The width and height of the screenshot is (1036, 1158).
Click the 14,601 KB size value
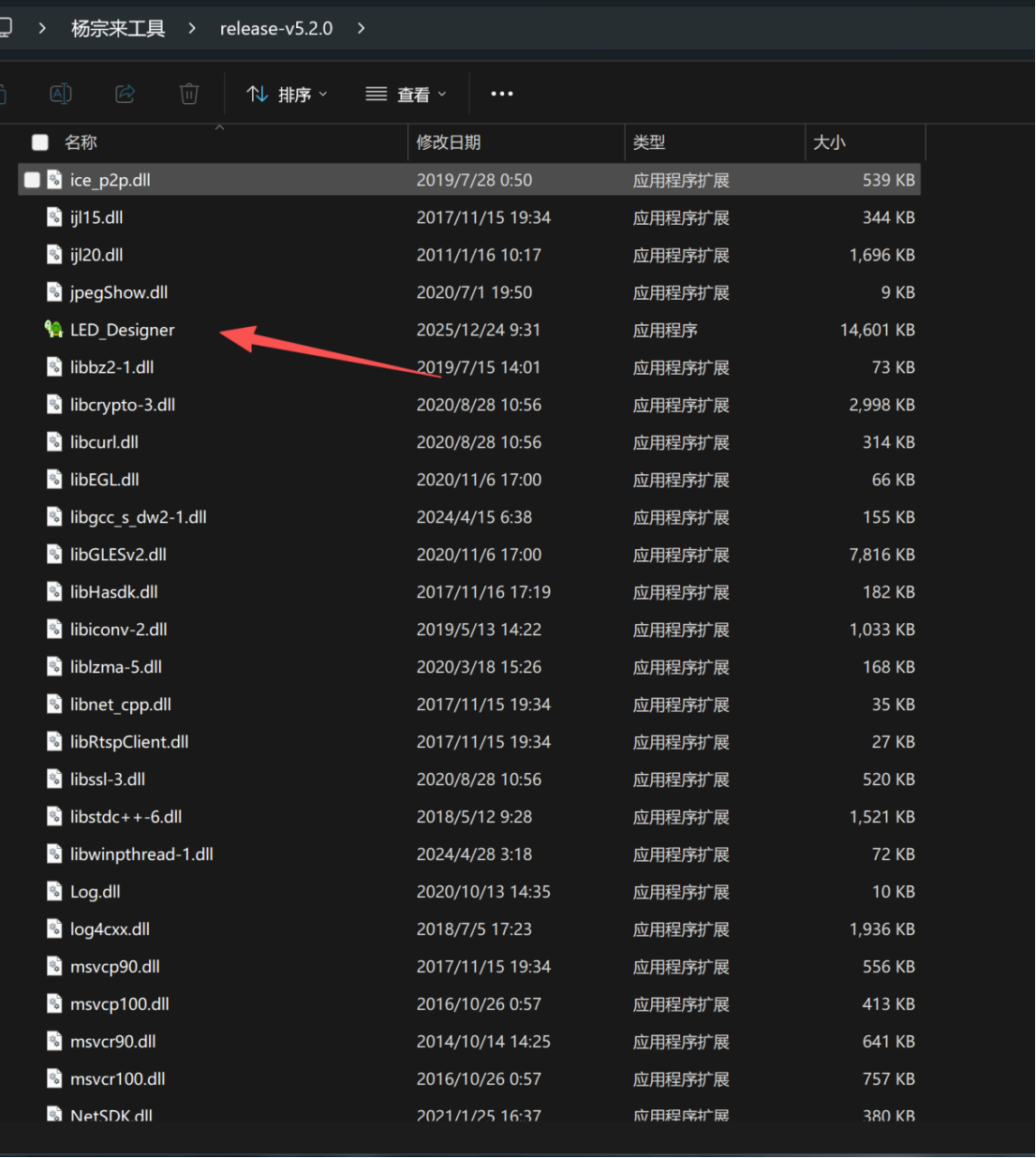click(878, 330)
